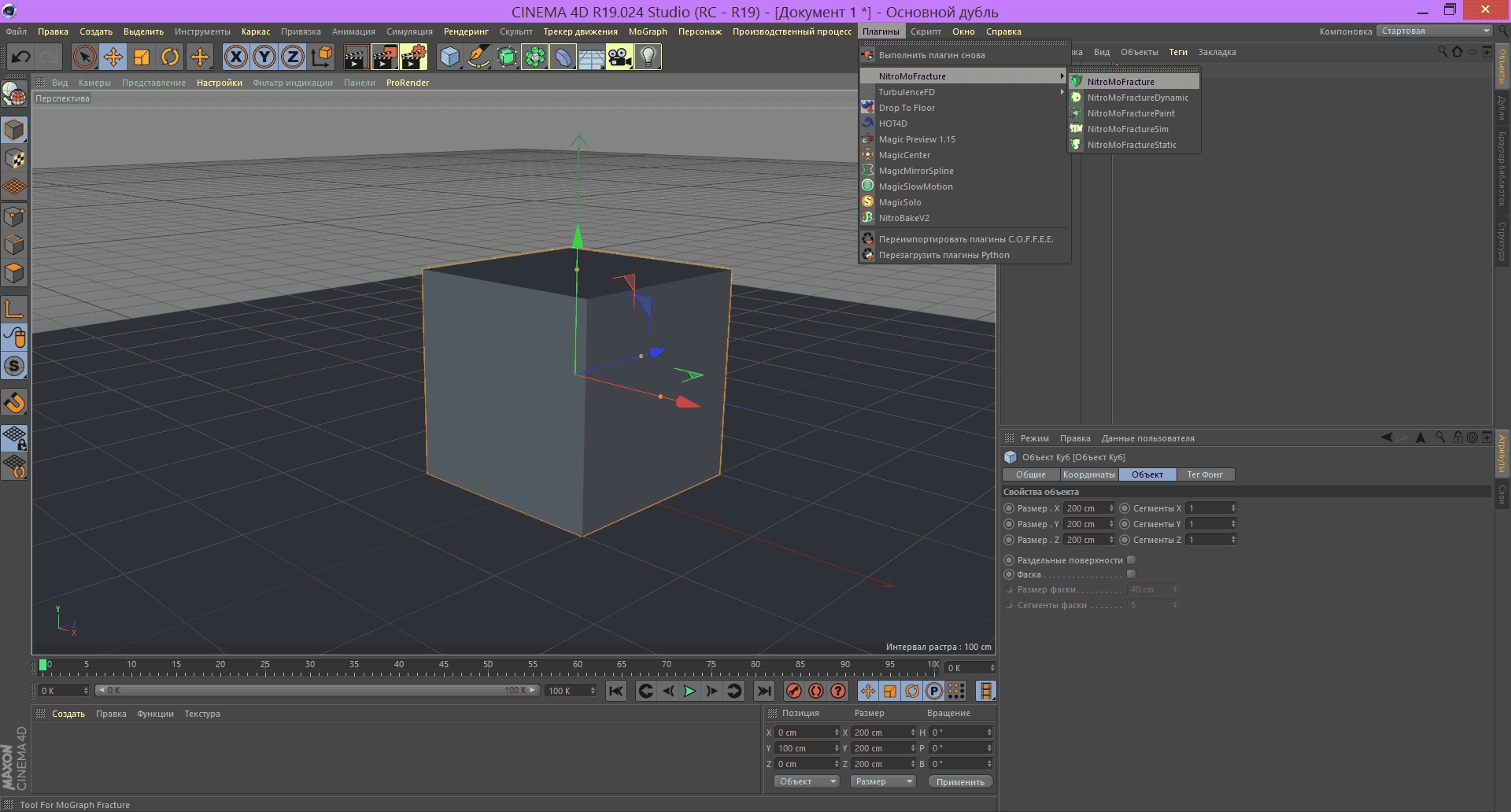Switch to the Общие tab
Image resolution: width=1511 pixels, height=812 pixels.
1031,474
